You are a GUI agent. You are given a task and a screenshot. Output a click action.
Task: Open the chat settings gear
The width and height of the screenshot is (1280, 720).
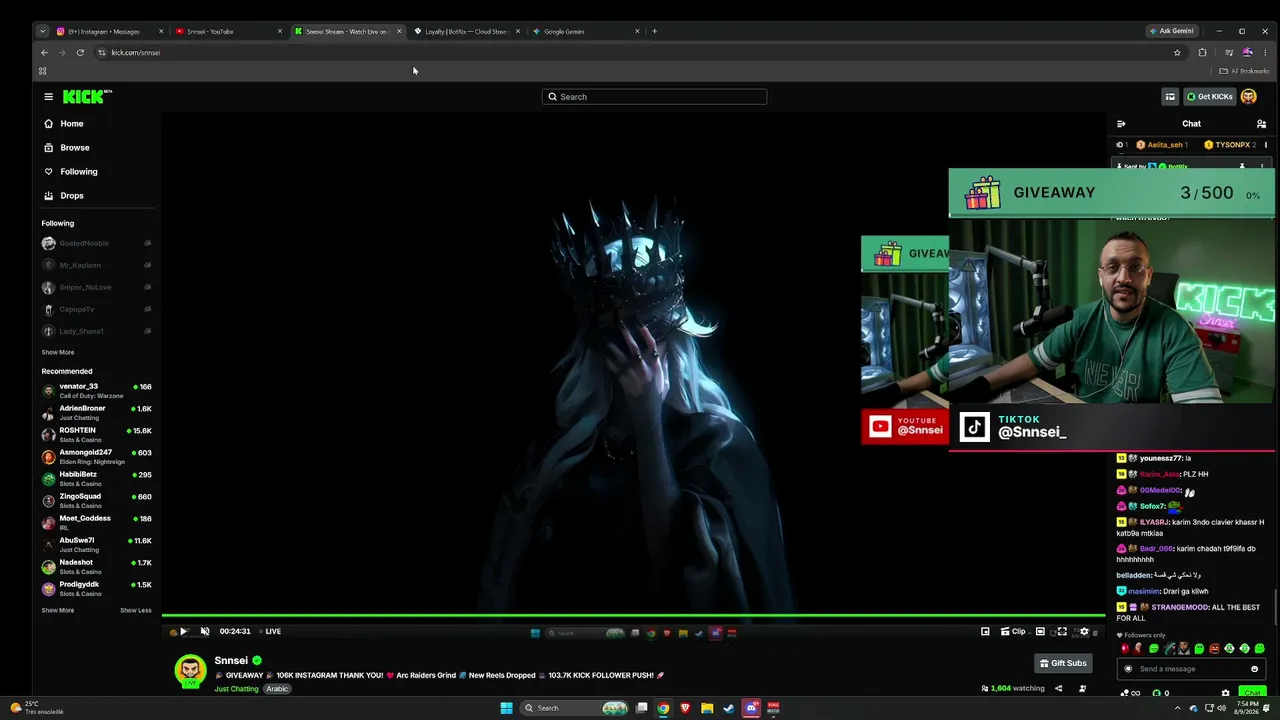click(1225, 693)
